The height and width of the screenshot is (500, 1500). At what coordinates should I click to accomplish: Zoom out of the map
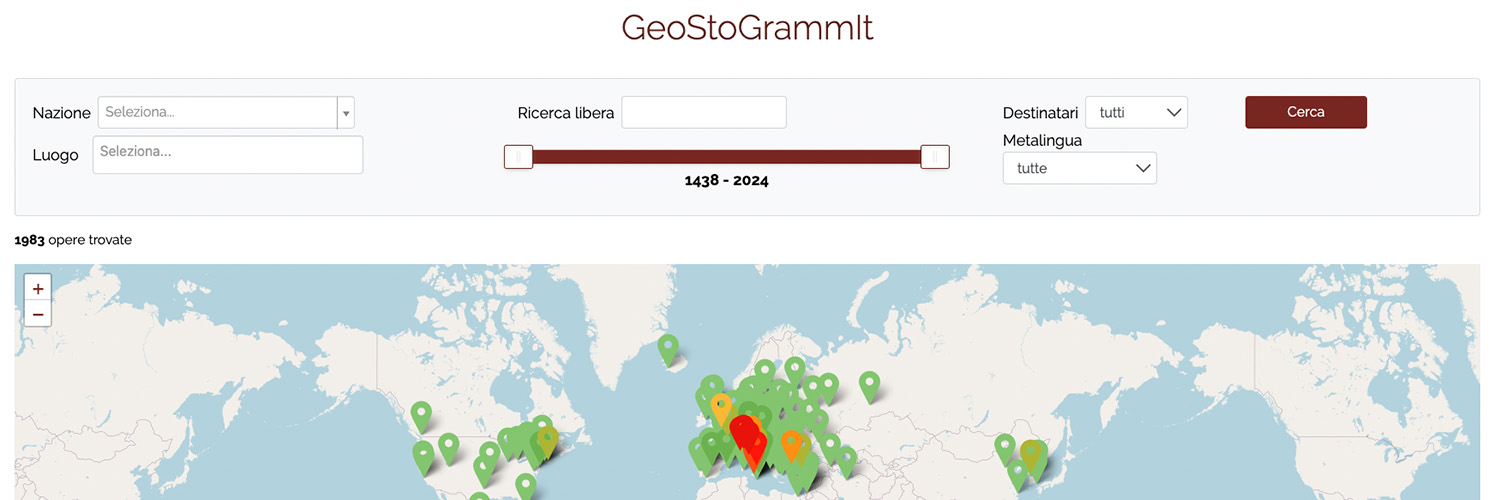38,314
